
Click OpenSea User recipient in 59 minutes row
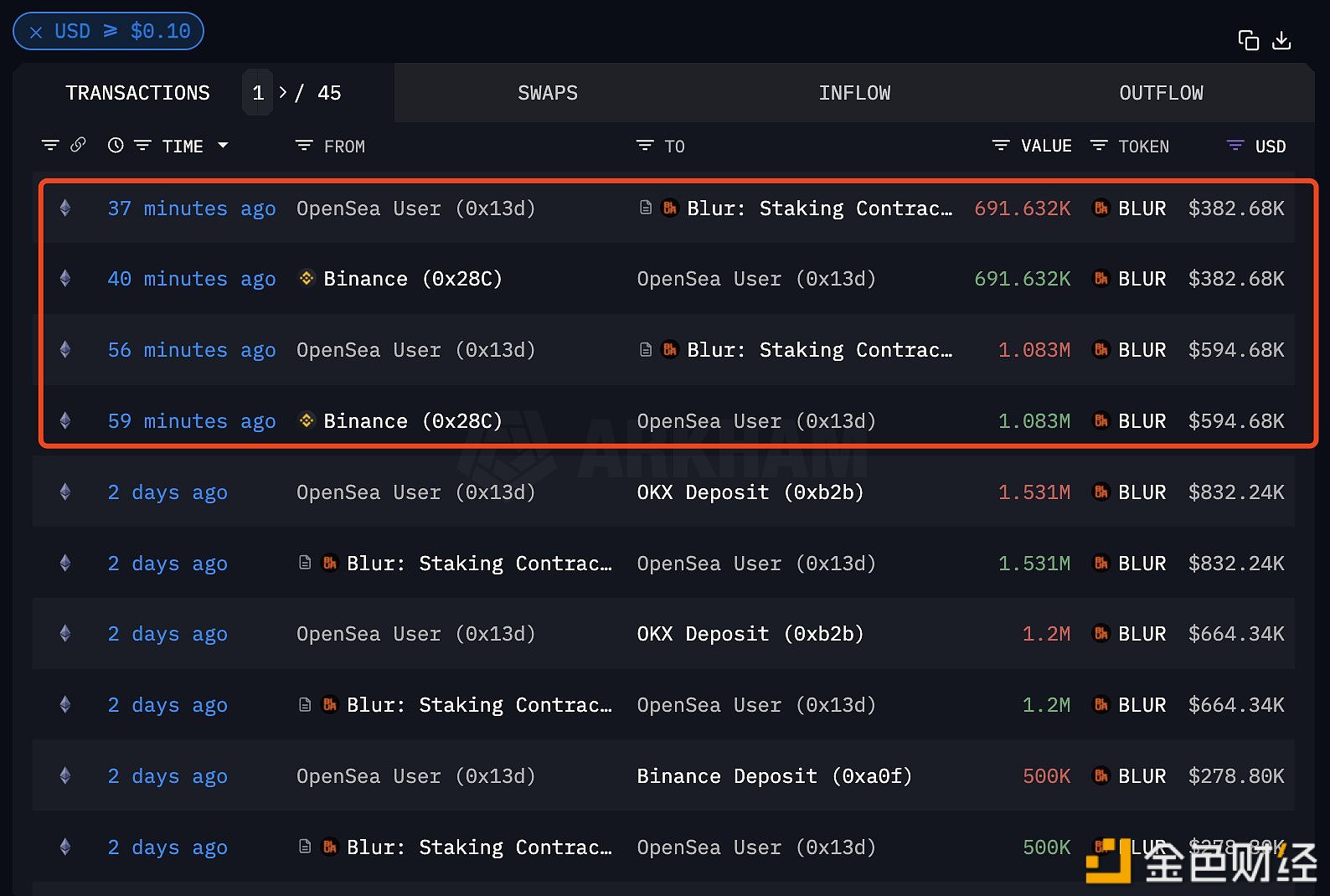point(756,421)
